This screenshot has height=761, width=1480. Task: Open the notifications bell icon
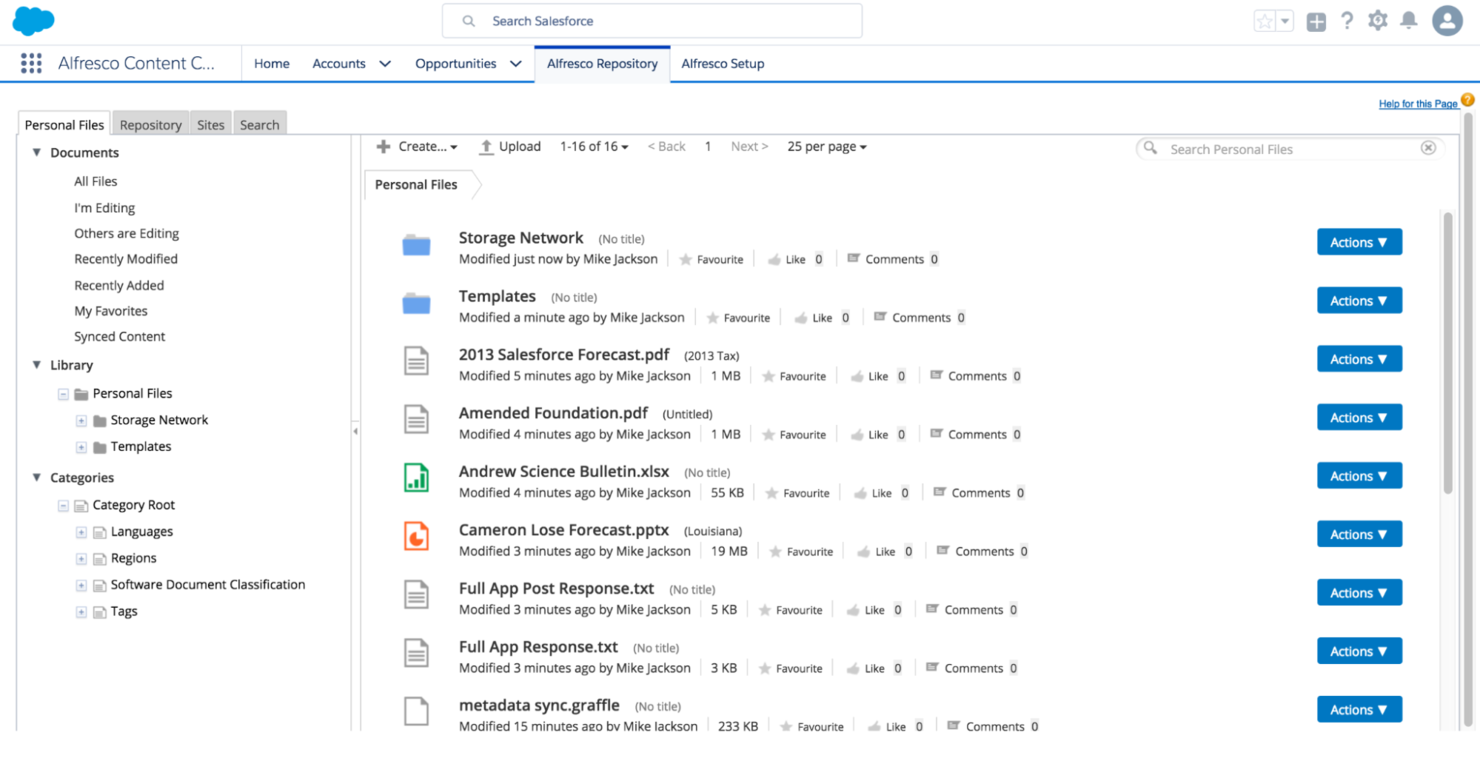pyautogui.click(x=1409, y=21)
